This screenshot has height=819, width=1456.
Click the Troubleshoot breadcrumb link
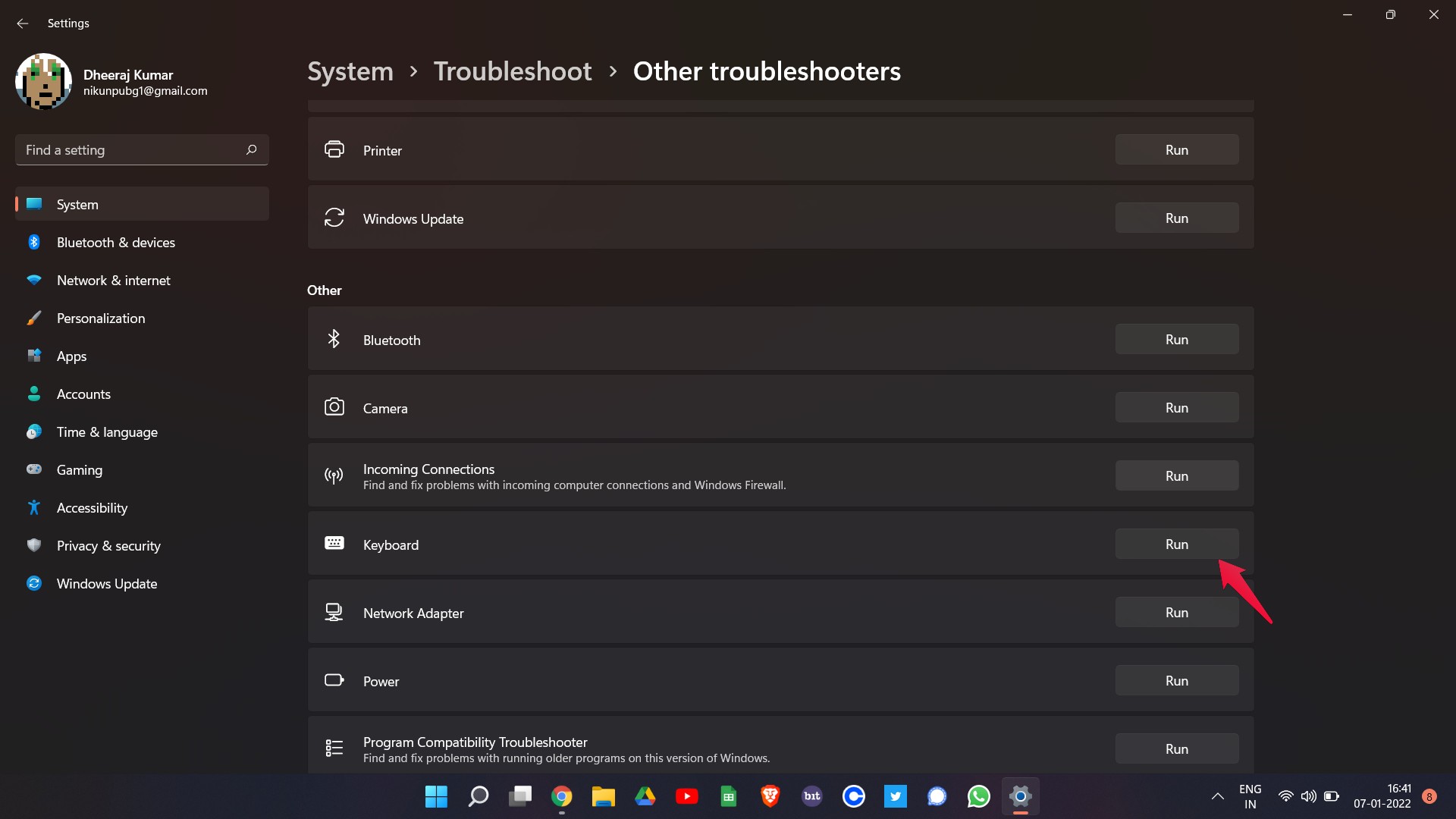(513, 71)
